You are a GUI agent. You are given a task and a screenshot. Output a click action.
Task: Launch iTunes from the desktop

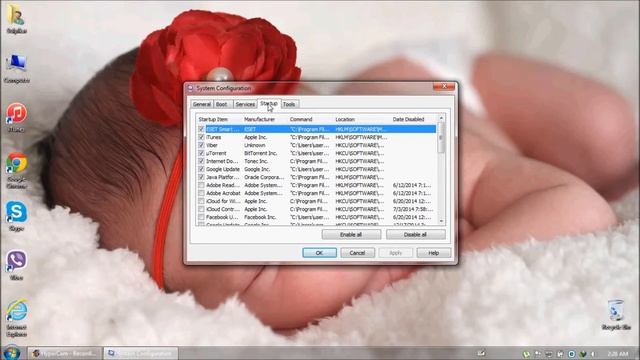tap(16, 117)
